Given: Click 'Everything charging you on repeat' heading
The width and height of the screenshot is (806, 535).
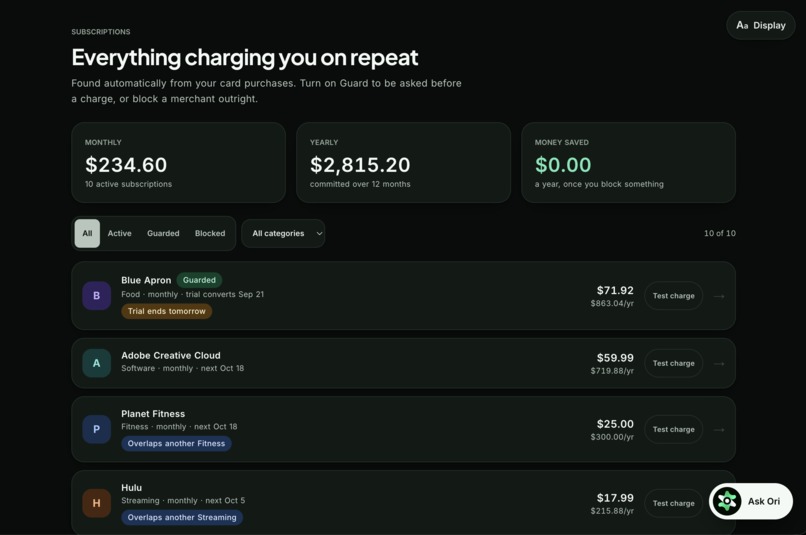Looking at the screenshot, I should (x=245, y=58).
